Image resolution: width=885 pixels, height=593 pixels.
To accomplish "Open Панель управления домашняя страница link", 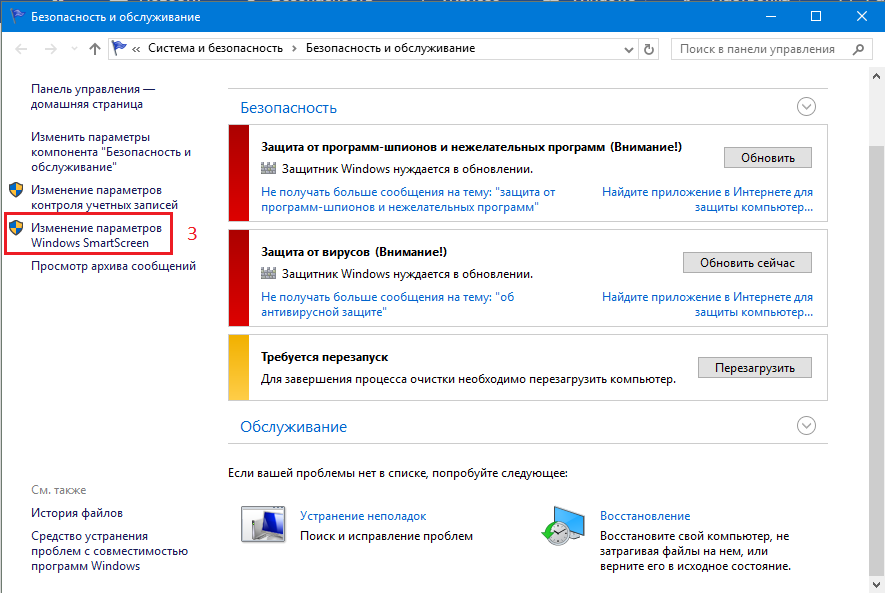I will pos(93,96).
